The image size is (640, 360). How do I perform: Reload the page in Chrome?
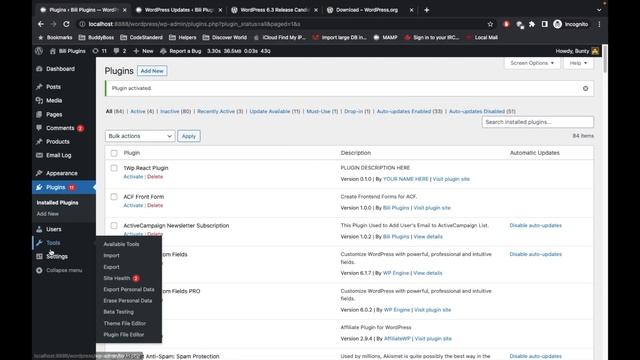pos(66,24)
